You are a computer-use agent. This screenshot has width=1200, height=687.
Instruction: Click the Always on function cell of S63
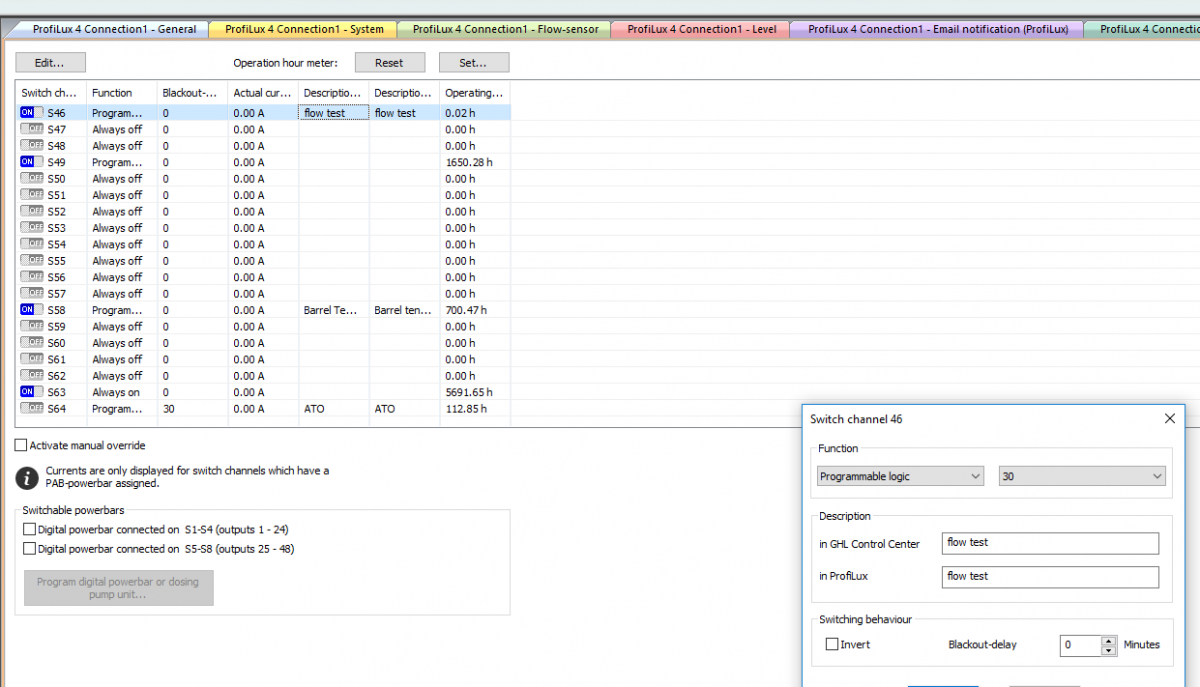122,392
